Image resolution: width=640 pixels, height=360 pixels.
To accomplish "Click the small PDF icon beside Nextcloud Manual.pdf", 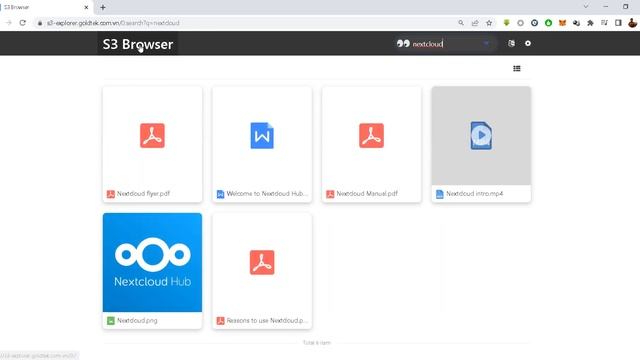I will coord(330,194).
